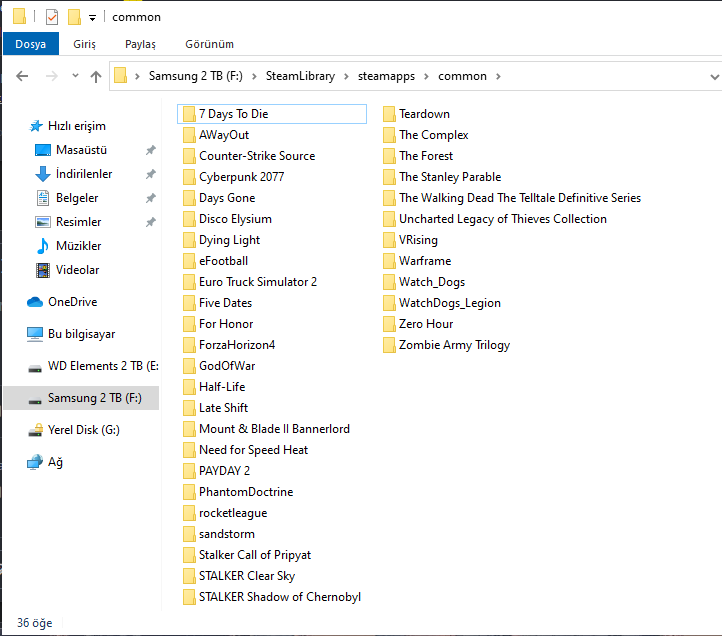Screen dimensions: 722x636
Task: Open Müzikler in the sidebar
Action: pos(78,246)
